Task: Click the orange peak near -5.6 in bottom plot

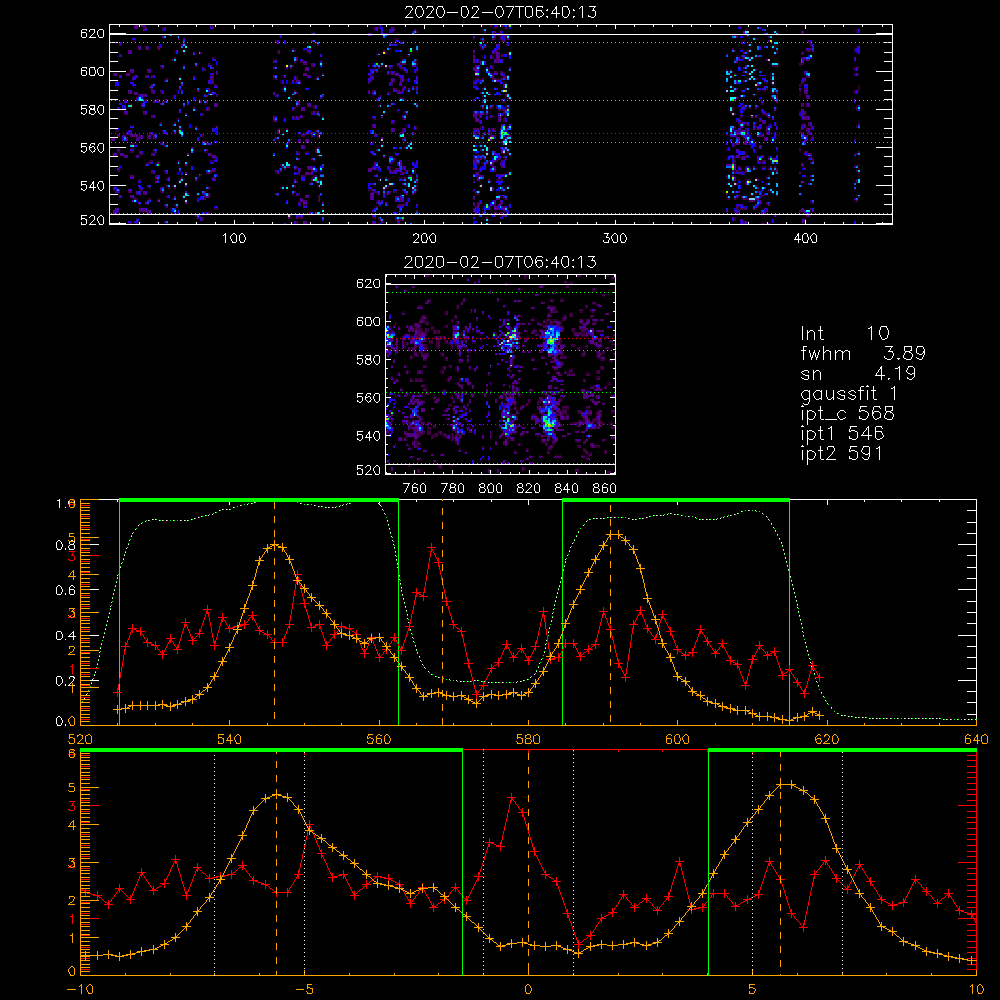Action: (x=277, y=795)
